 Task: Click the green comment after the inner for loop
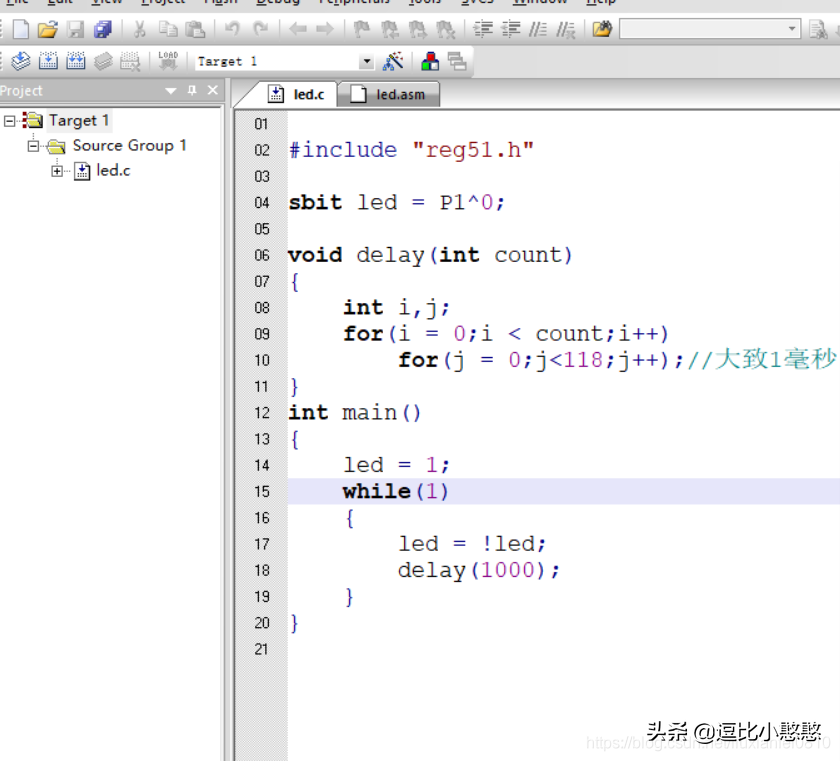(762, 359)
